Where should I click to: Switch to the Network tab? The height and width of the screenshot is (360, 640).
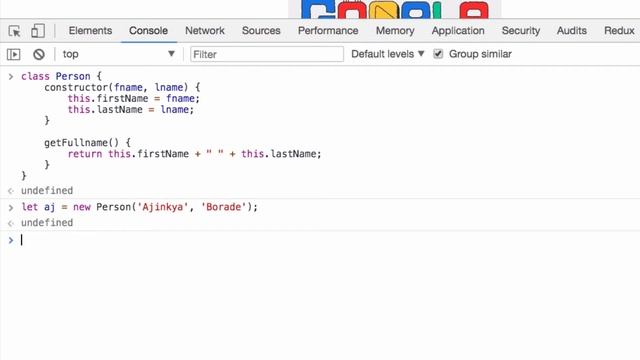coord(204,31)
